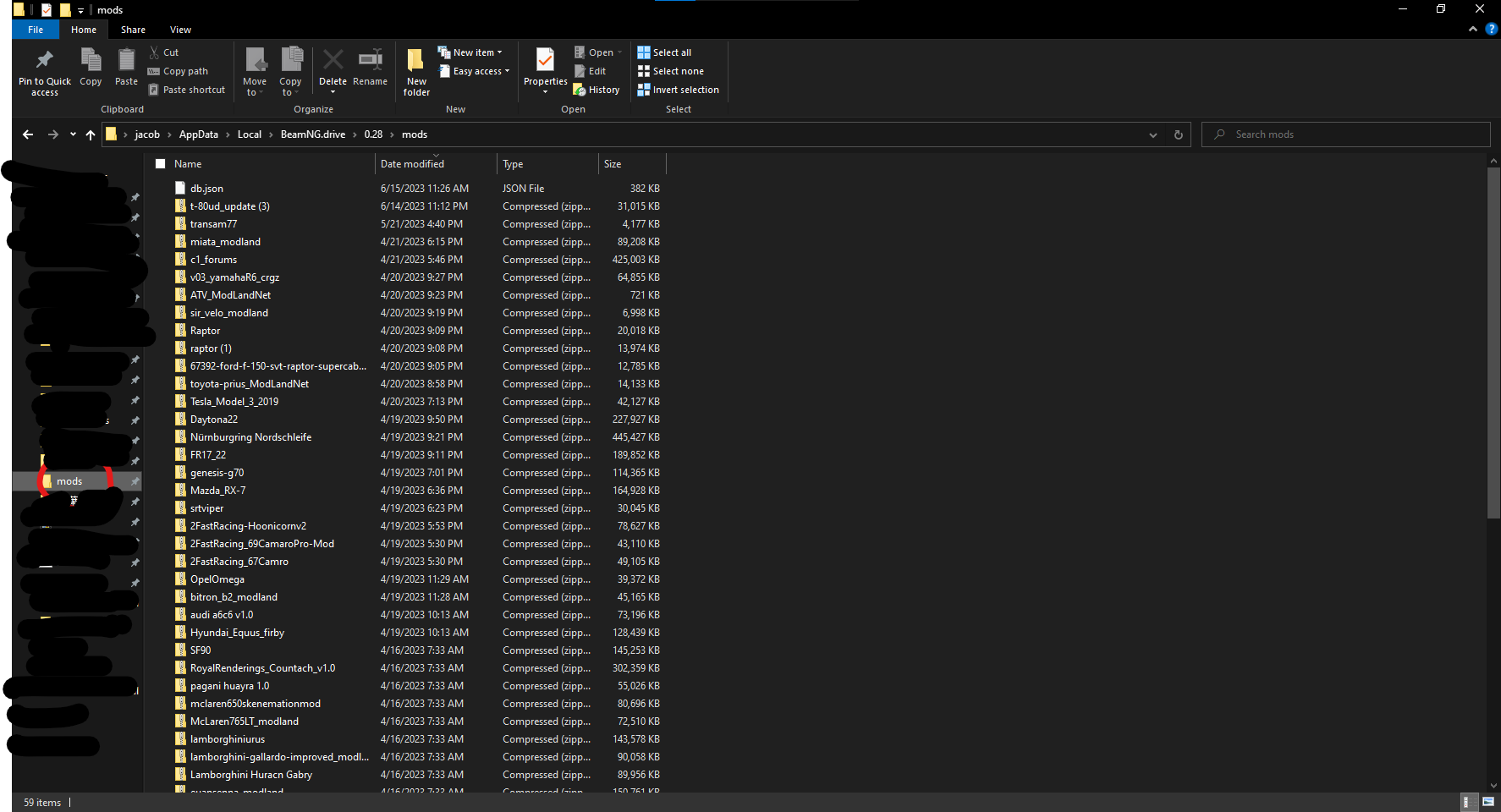This screenshot has height=812, width=1501.
Task: Open the Move to dropdown
Action: click(x=255, y=73)
